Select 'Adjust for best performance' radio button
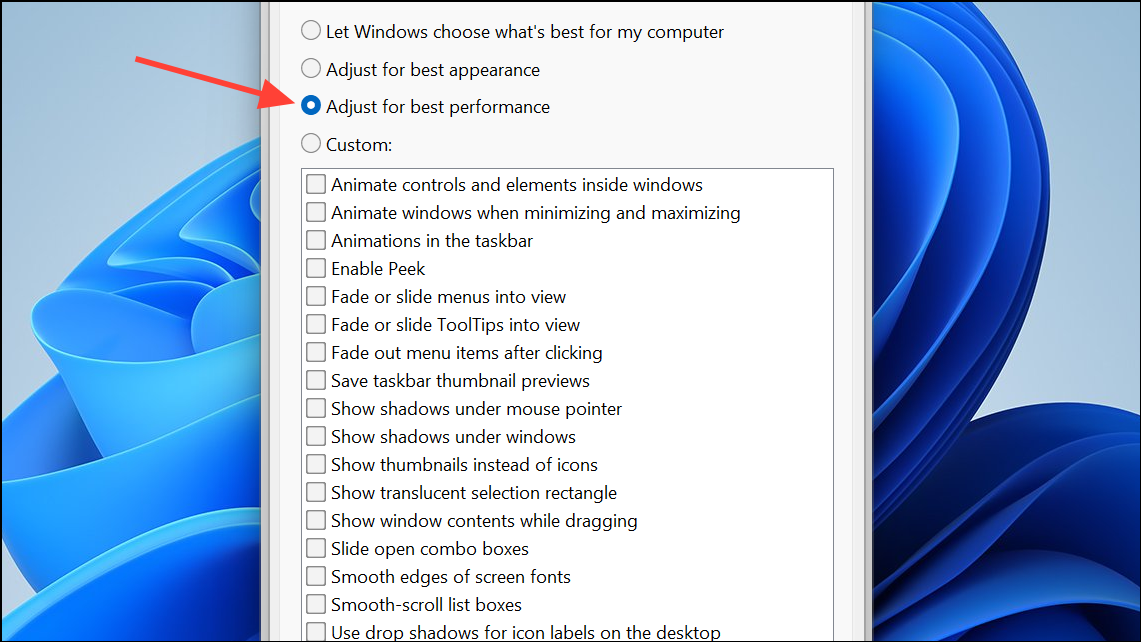 coord(311,106)
